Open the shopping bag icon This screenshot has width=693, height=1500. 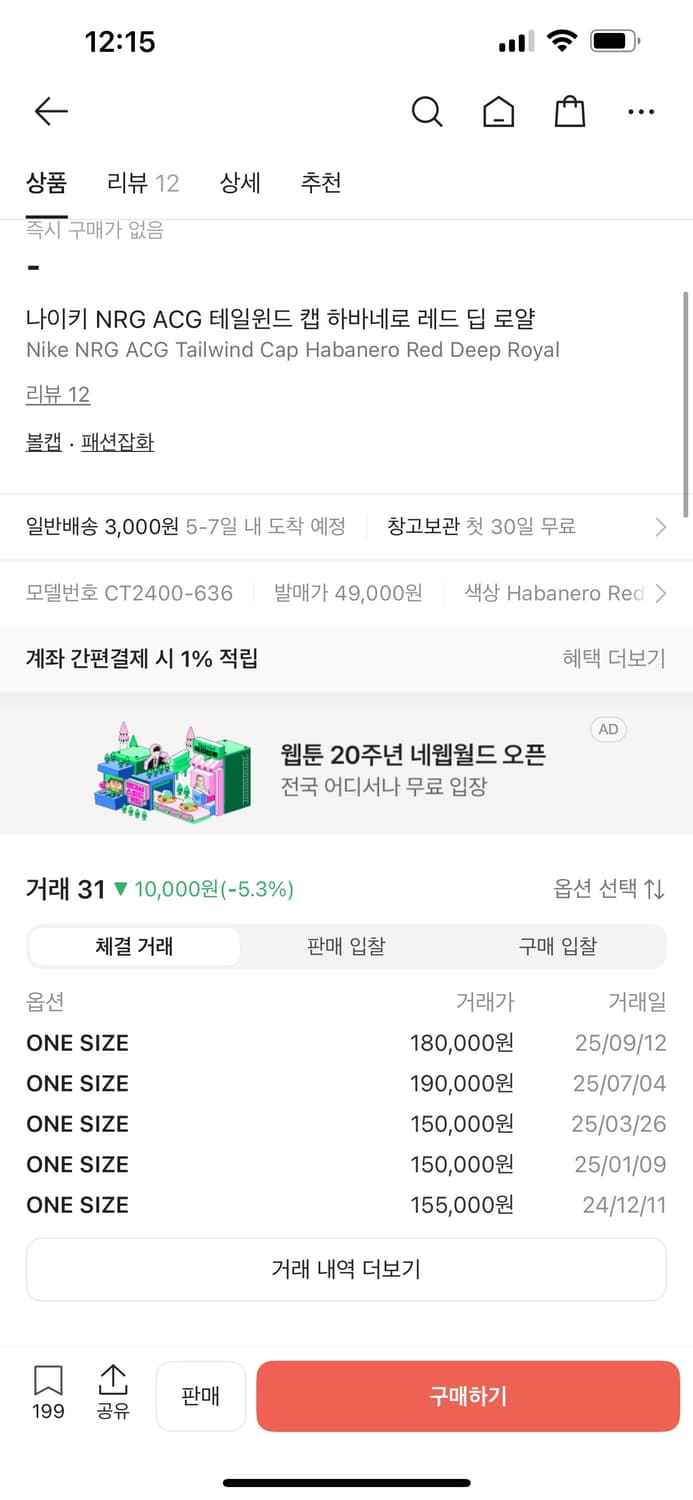point(569,112)
